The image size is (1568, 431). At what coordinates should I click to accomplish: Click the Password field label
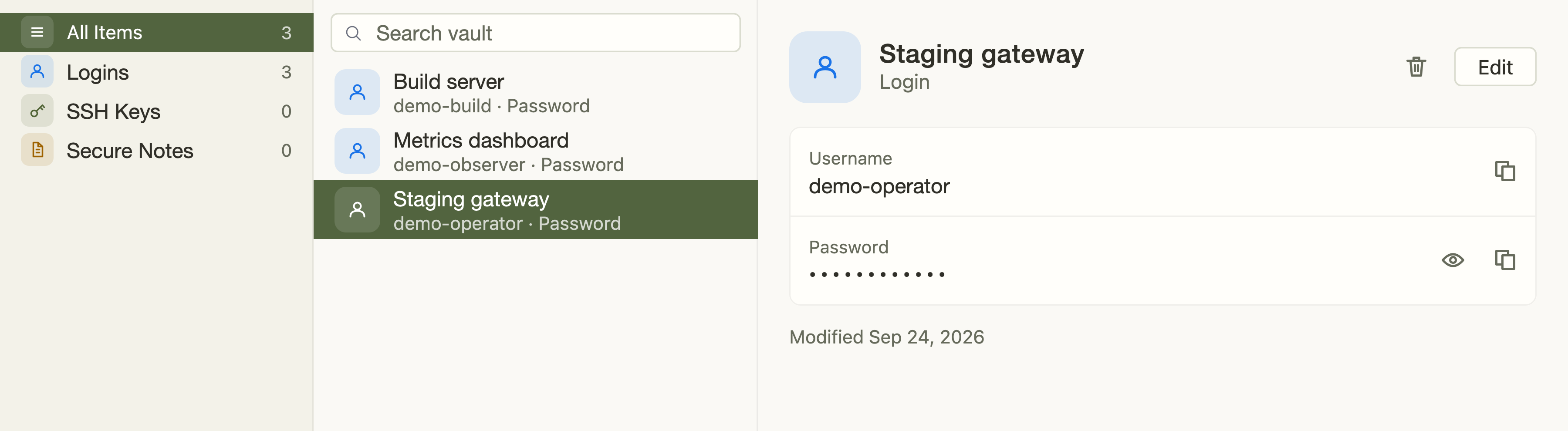pyautogui.click(x=848, y=247)
